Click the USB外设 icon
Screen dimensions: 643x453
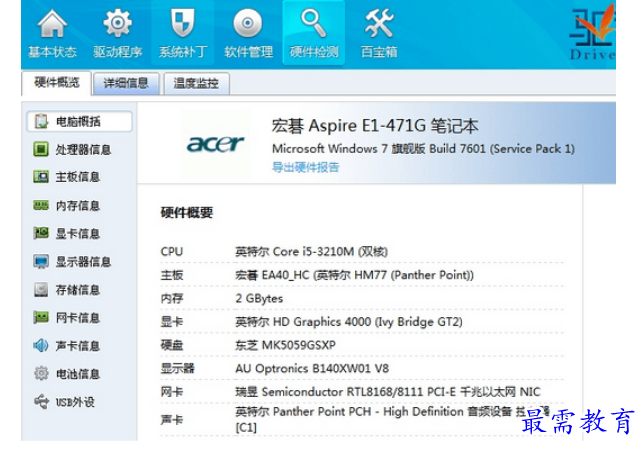point(41,402)
